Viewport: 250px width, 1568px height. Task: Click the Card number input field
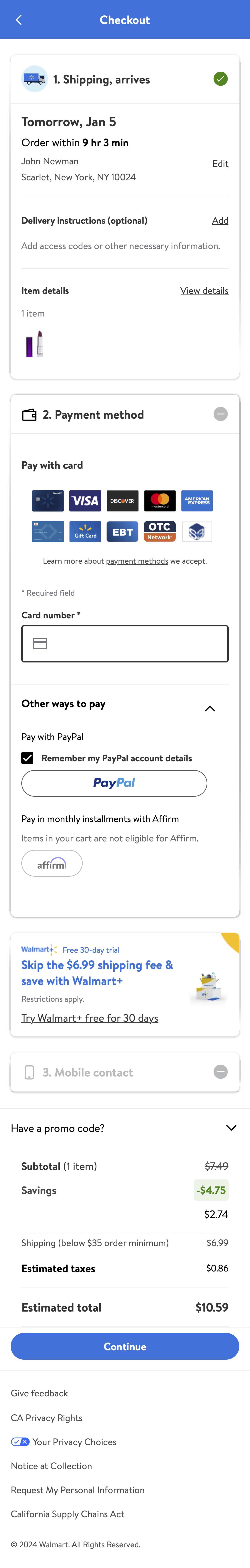coord(125,643)
